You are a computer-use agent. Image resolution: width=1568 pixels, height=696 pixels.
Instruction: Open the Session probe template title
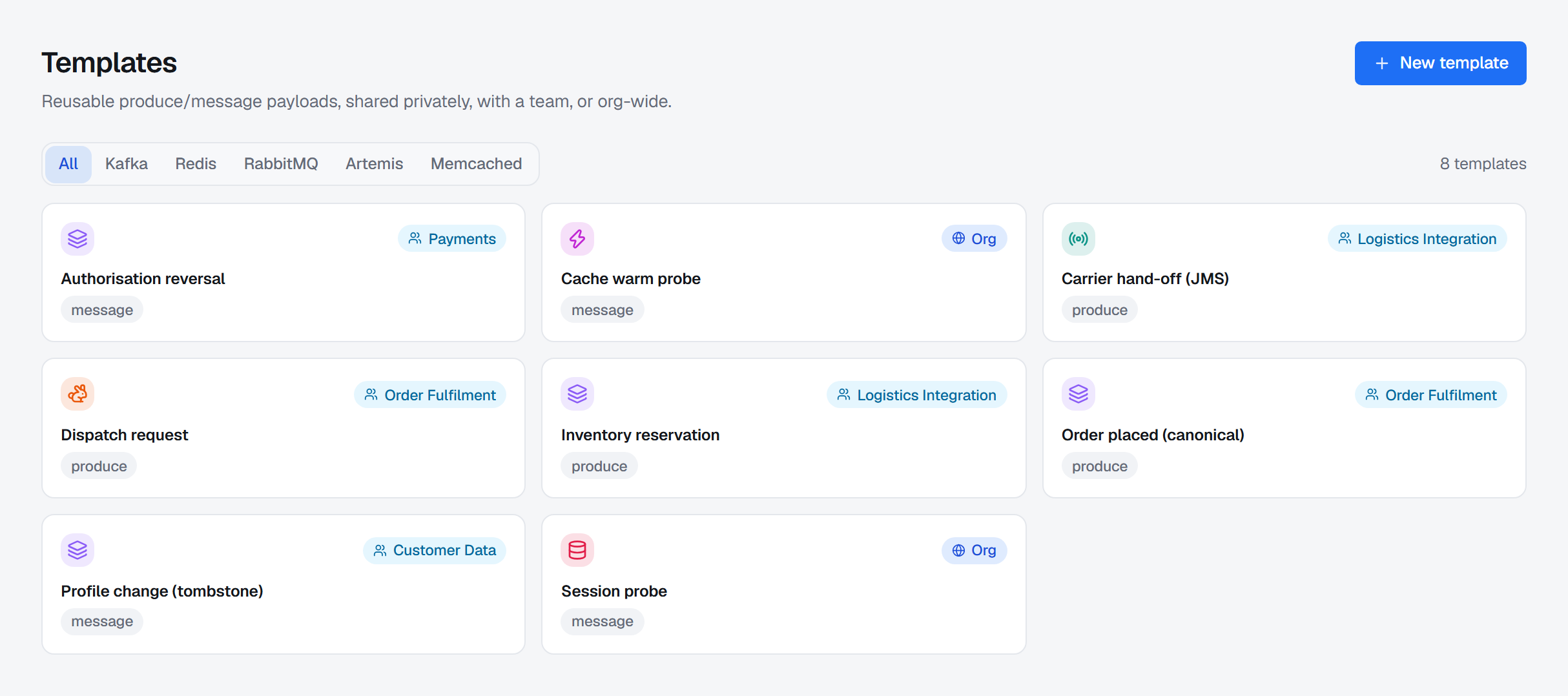click(x=614, y=591)
